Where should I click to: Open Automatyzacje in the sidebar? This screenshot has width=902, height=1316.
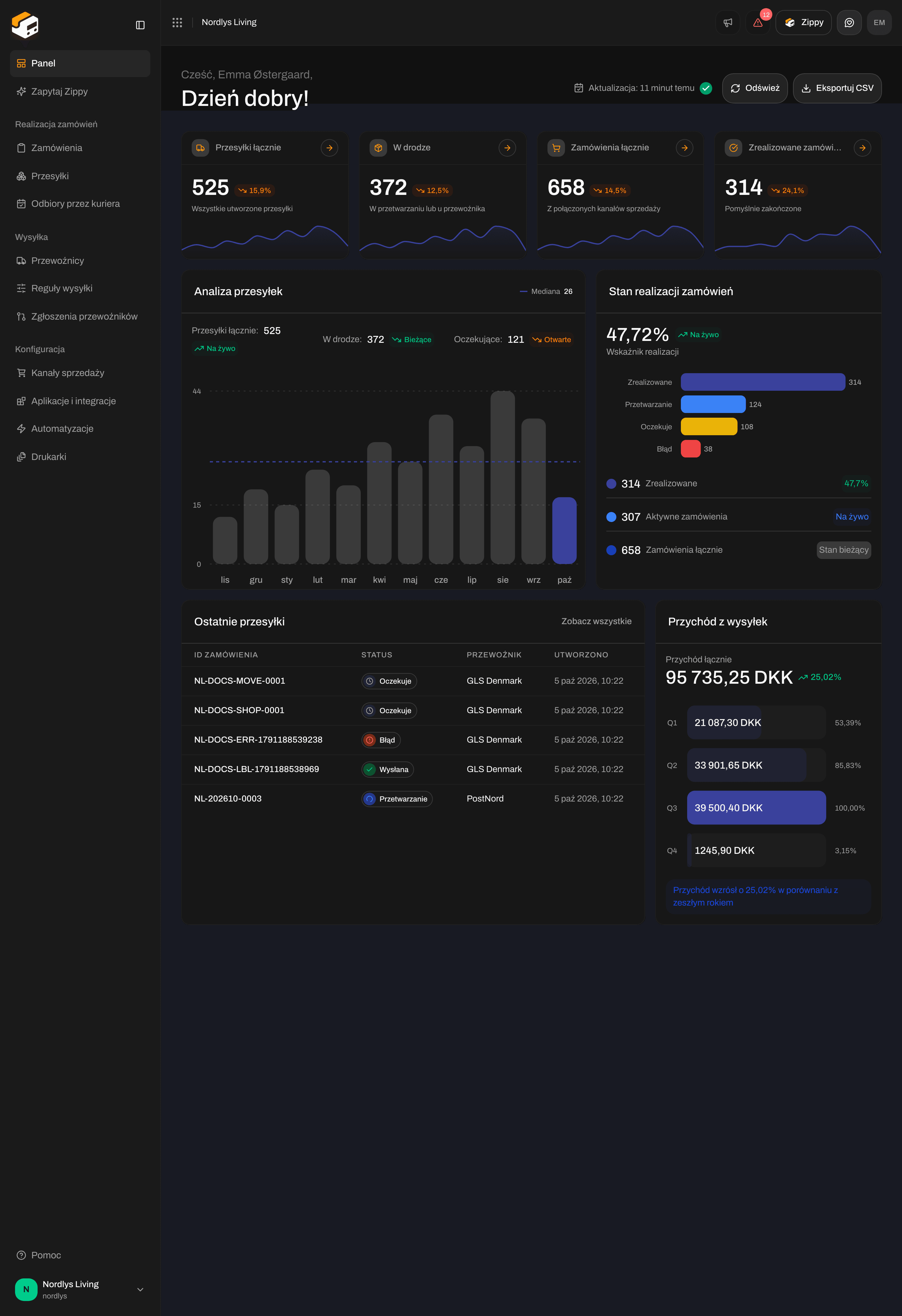pyautogui.click(x=80, y=429)
